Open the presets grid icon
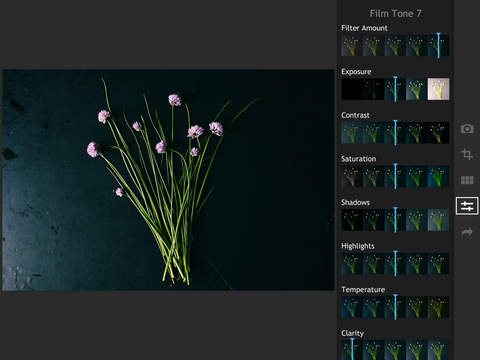The height and width of the screenshot is (360, 480). click(x=467, y=180)
